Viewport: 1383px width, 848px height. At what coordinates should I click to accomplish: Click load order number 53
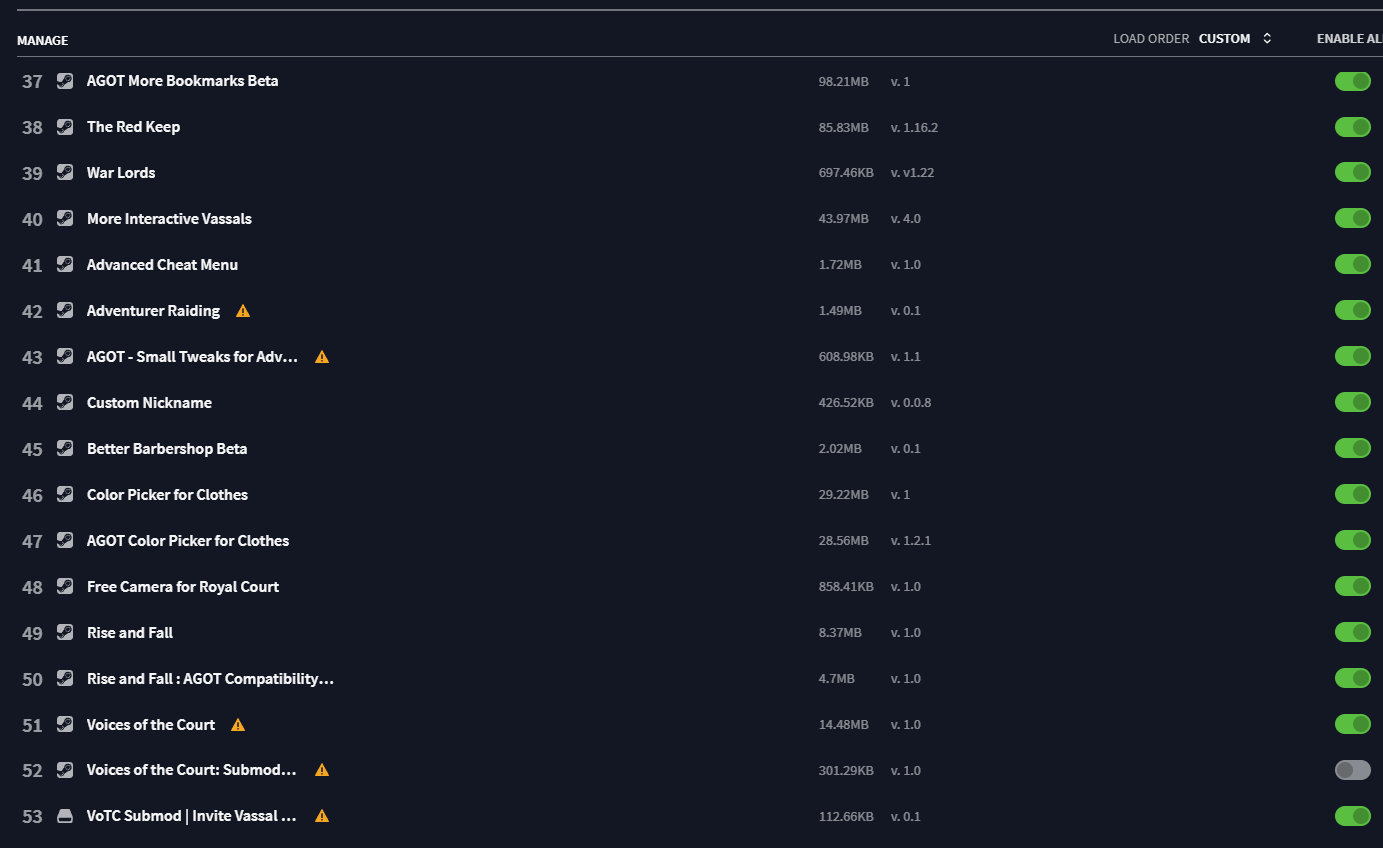[x=32, y=817]
